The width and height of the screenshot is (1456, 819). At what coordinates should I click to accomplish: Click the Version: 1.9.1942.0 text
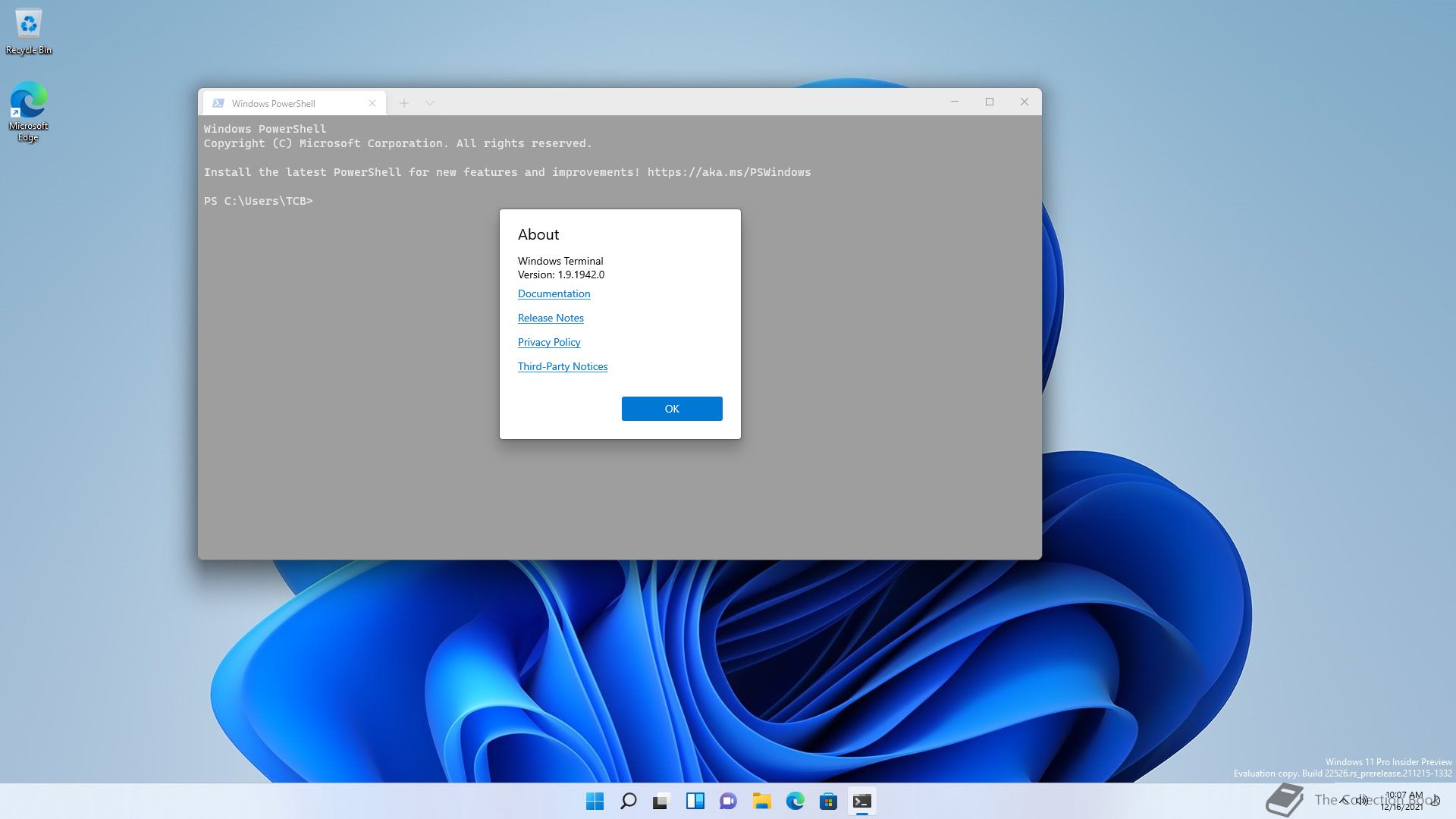561,275
